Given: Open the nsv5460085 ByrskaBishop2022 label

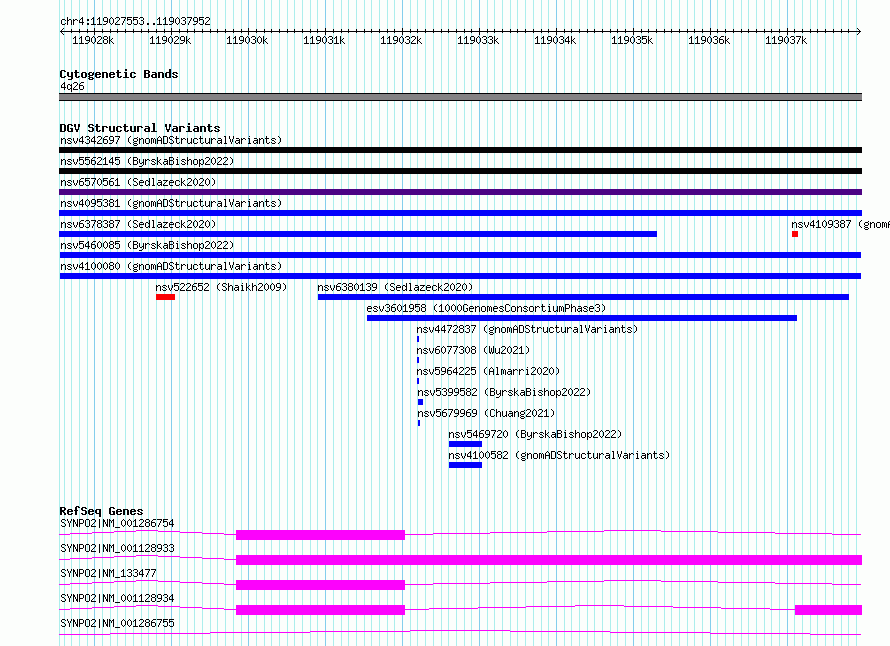Looking at the screenshot, I should coord(147,245).
